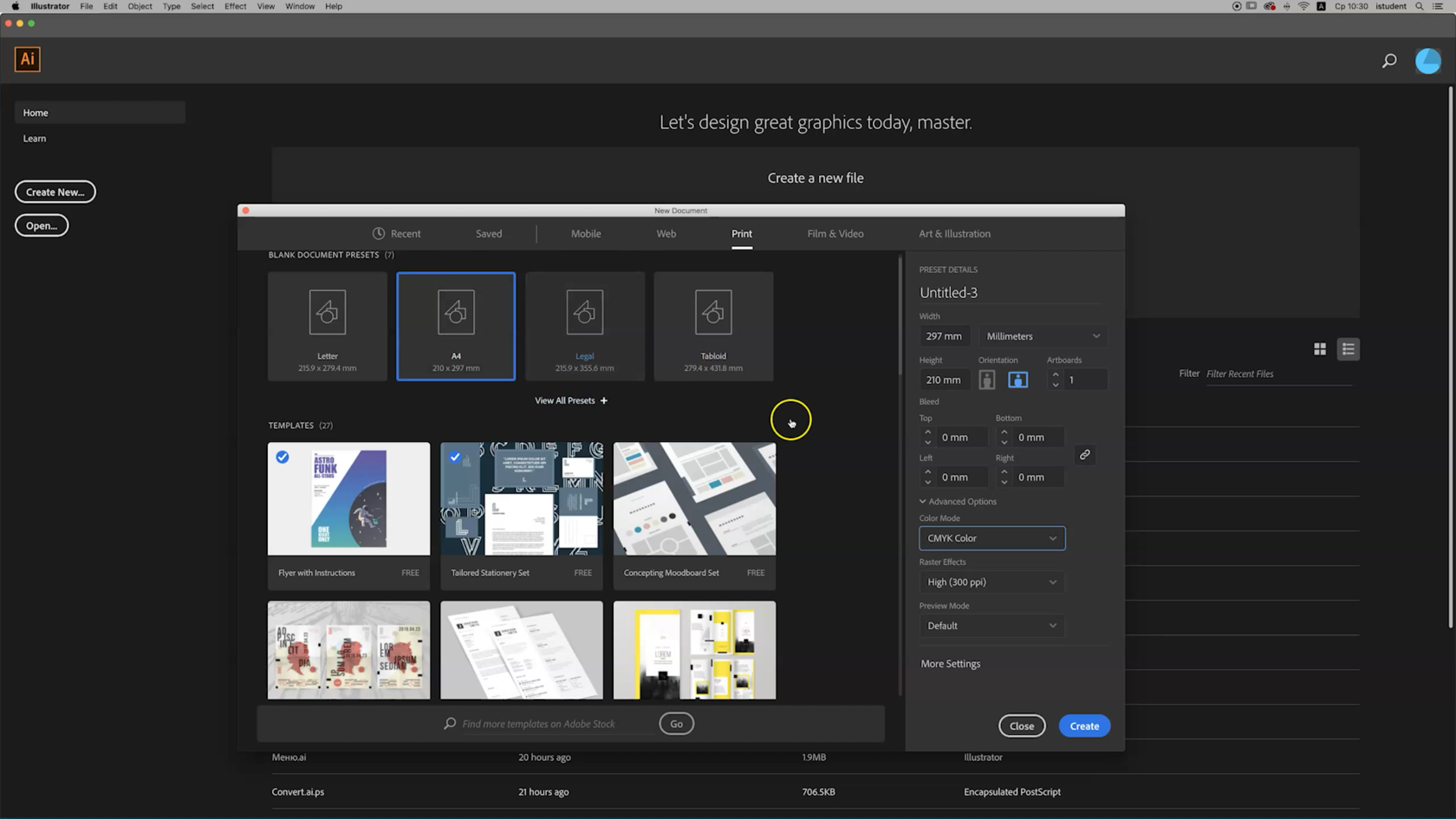Select the Letter preset
Screen dimensions: 1456x819
coord(328,326)
